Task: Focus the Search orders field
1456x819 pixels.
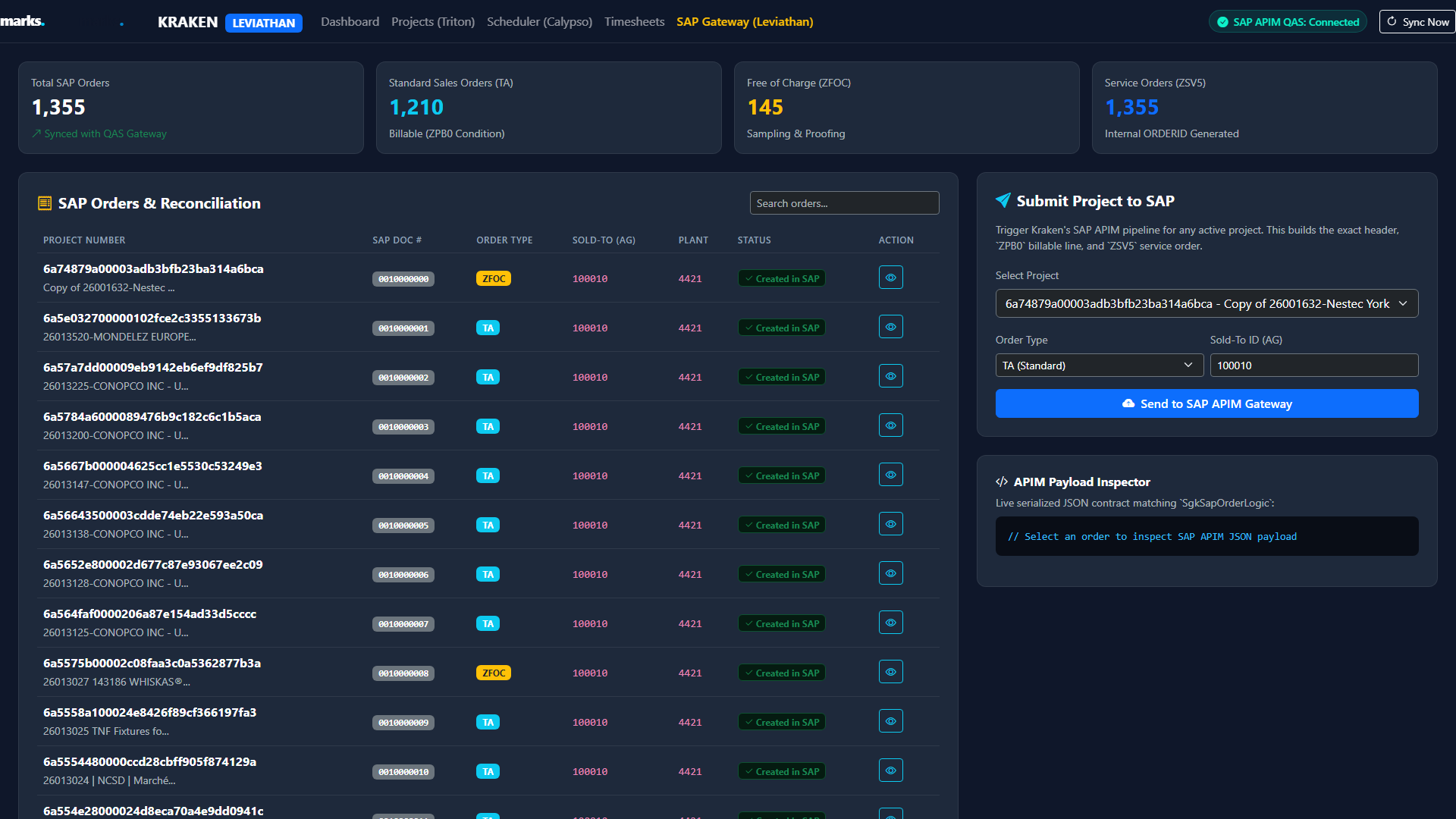Action: tap(844, 203)
